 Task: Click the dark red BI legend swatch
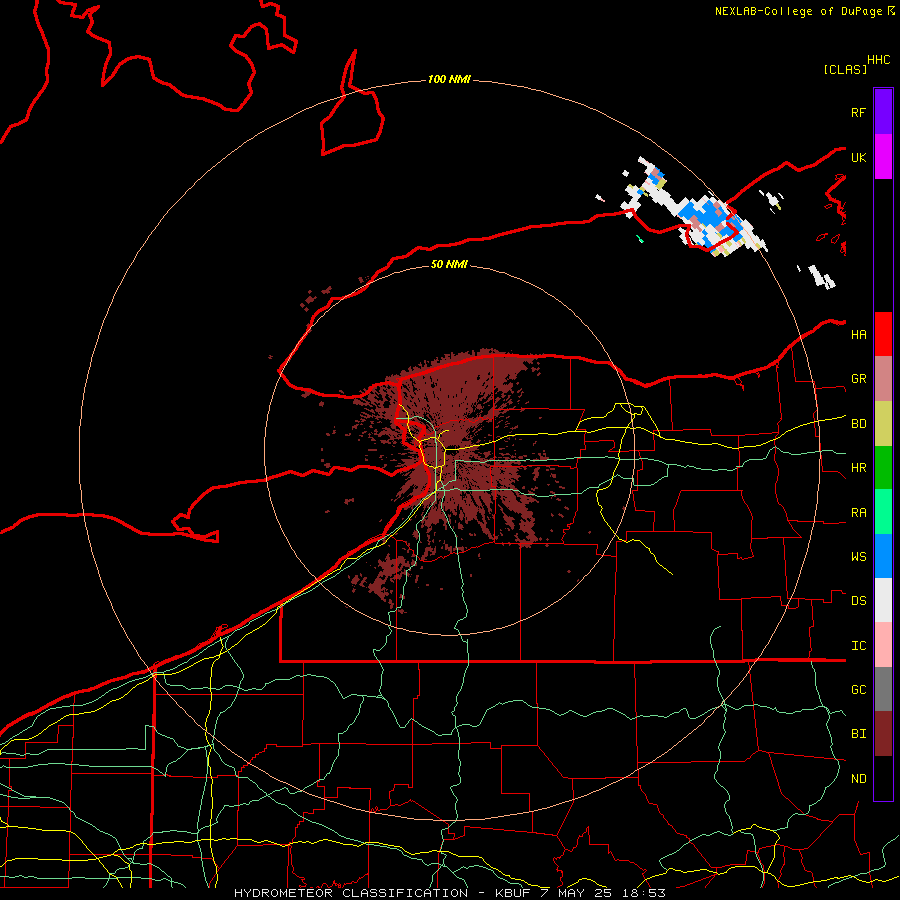click(x=883, y=734)
